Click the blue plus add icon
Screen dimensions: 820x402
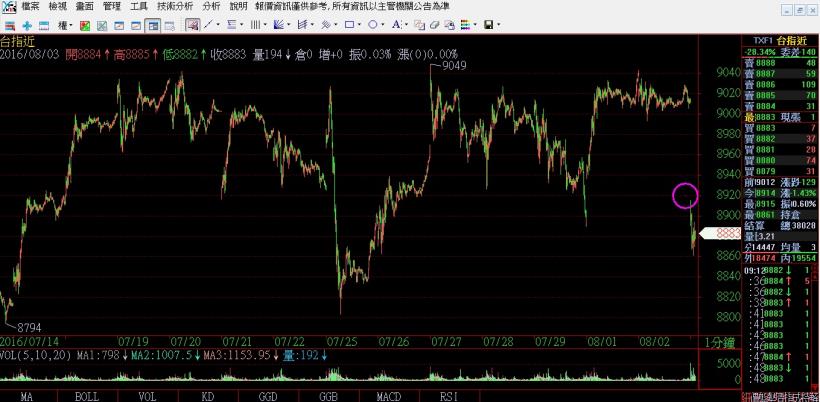pos(27,24)
